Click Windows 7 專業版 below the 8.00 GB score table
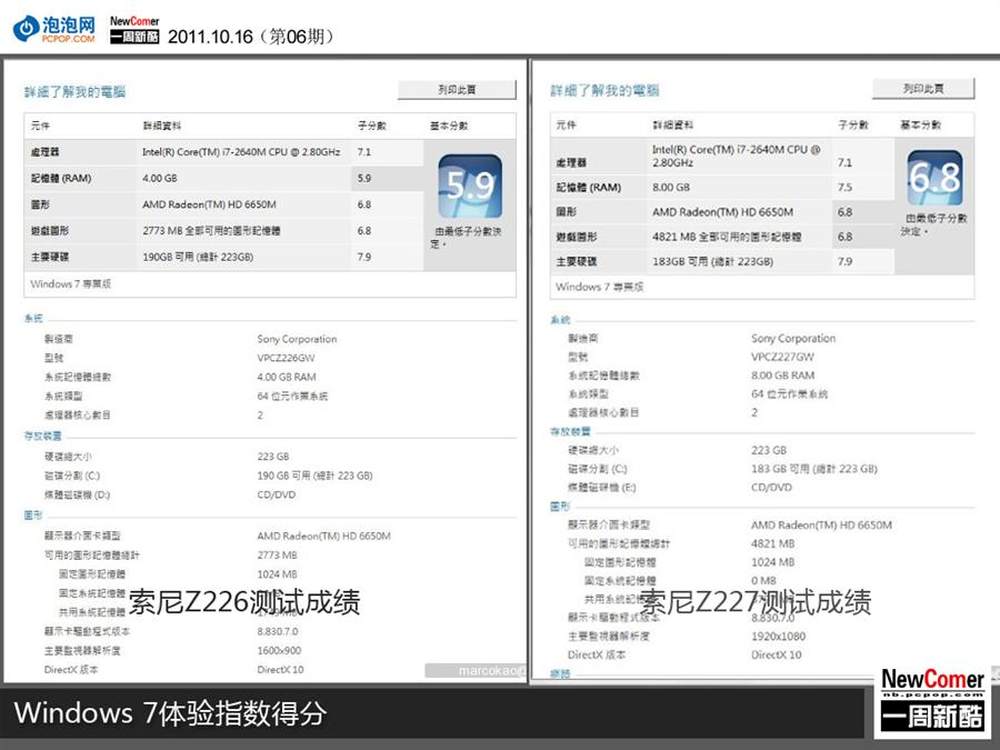This screenshot has width=1000, height=750. (599, 287)
